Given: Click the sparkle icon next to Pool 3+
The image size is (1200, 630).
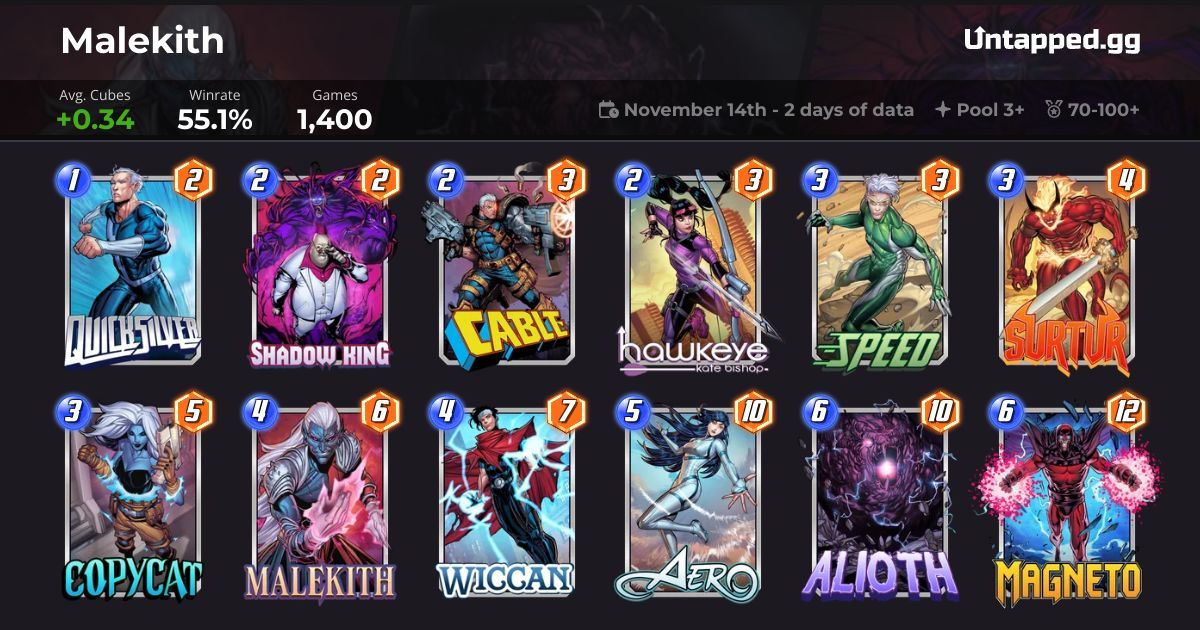Looking at the screenshot, I should 942,110.
